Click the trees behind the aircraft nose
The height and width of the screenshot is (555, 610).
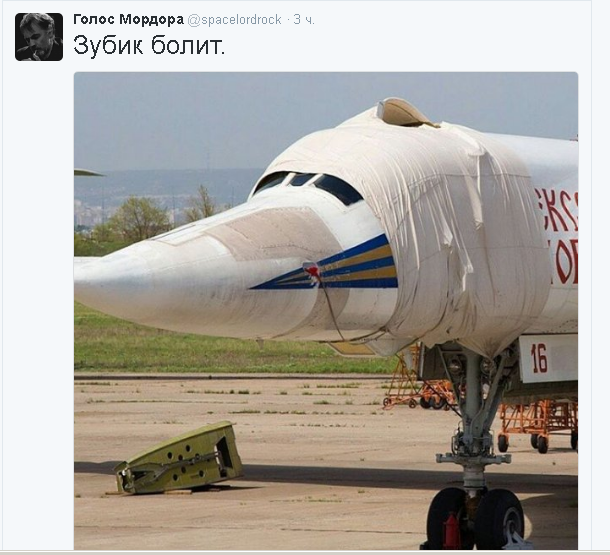(x=142, y=218)
